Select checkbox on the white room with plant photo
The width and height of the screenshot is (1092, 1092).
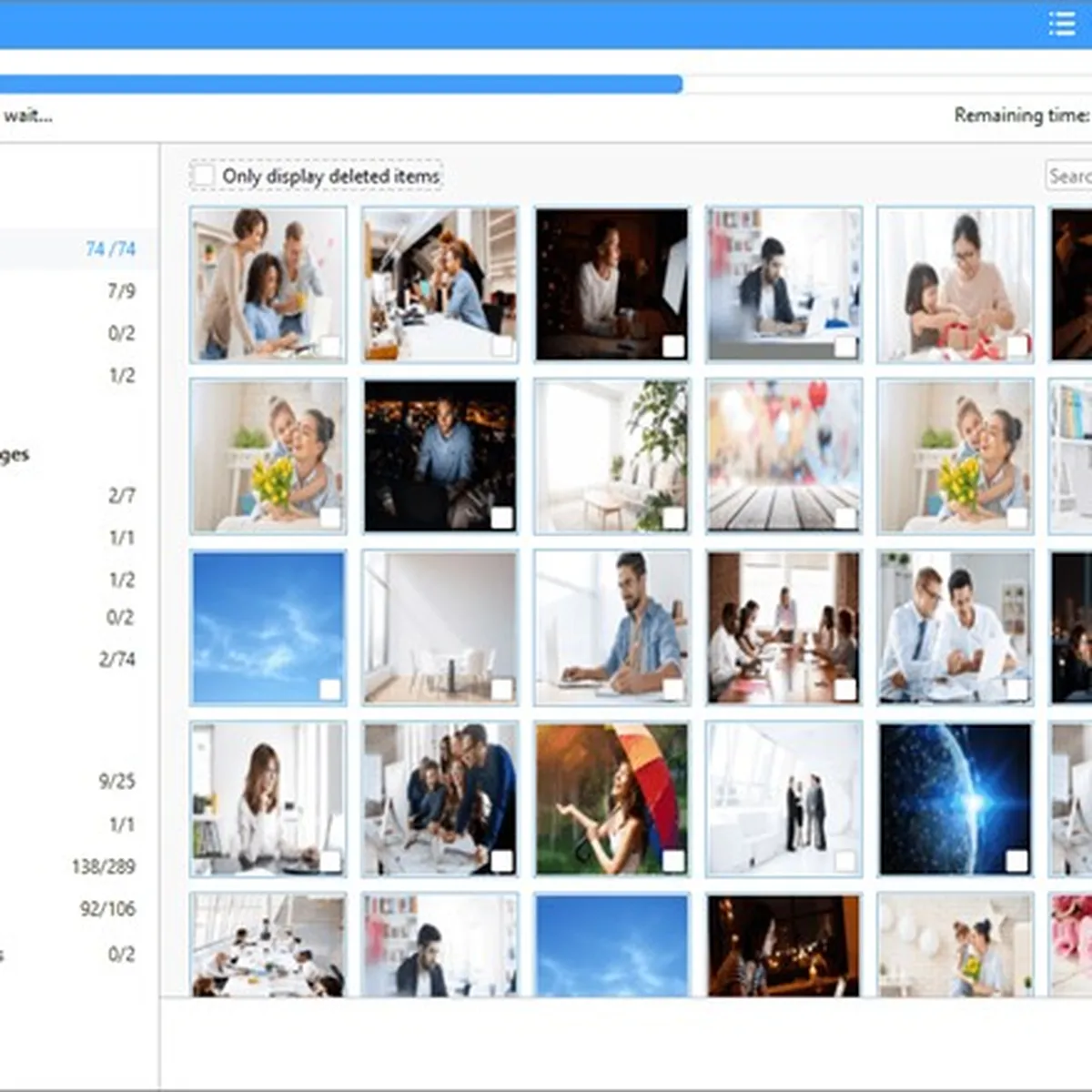tap(673, 518)
